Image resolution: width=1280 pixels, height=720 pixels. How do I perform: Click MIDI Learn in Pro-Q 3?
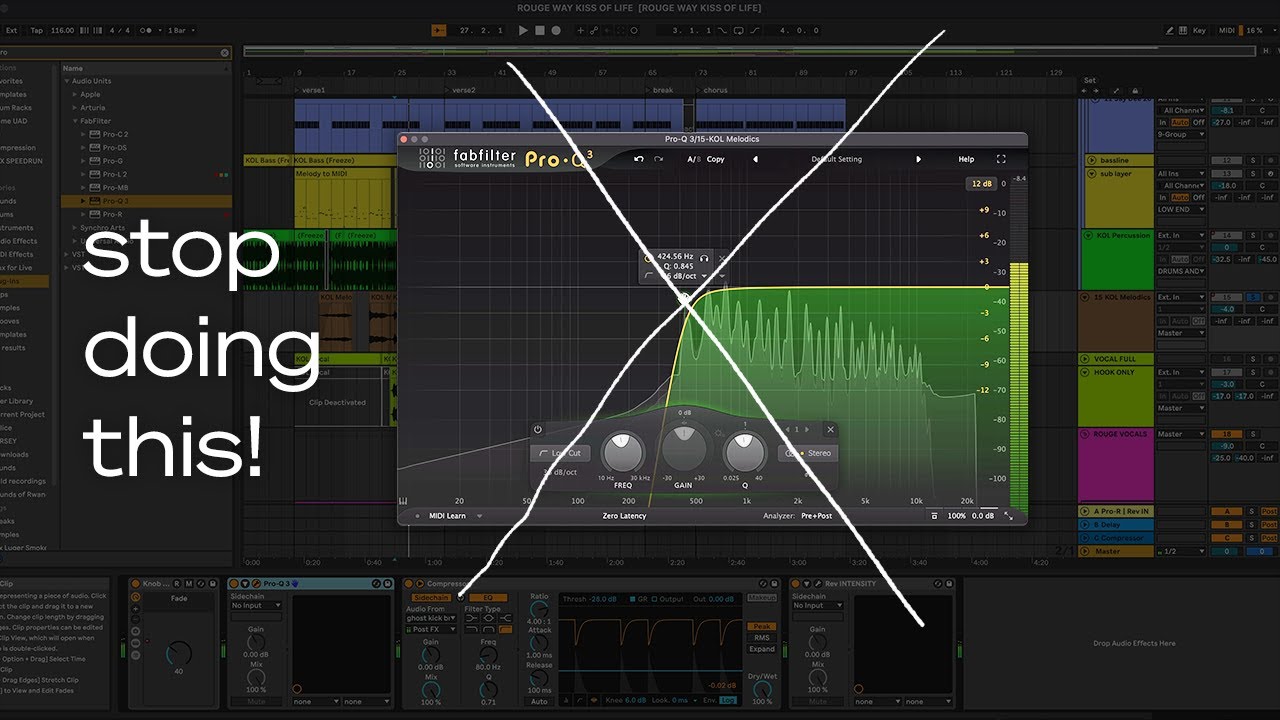[x=446, y=516]
